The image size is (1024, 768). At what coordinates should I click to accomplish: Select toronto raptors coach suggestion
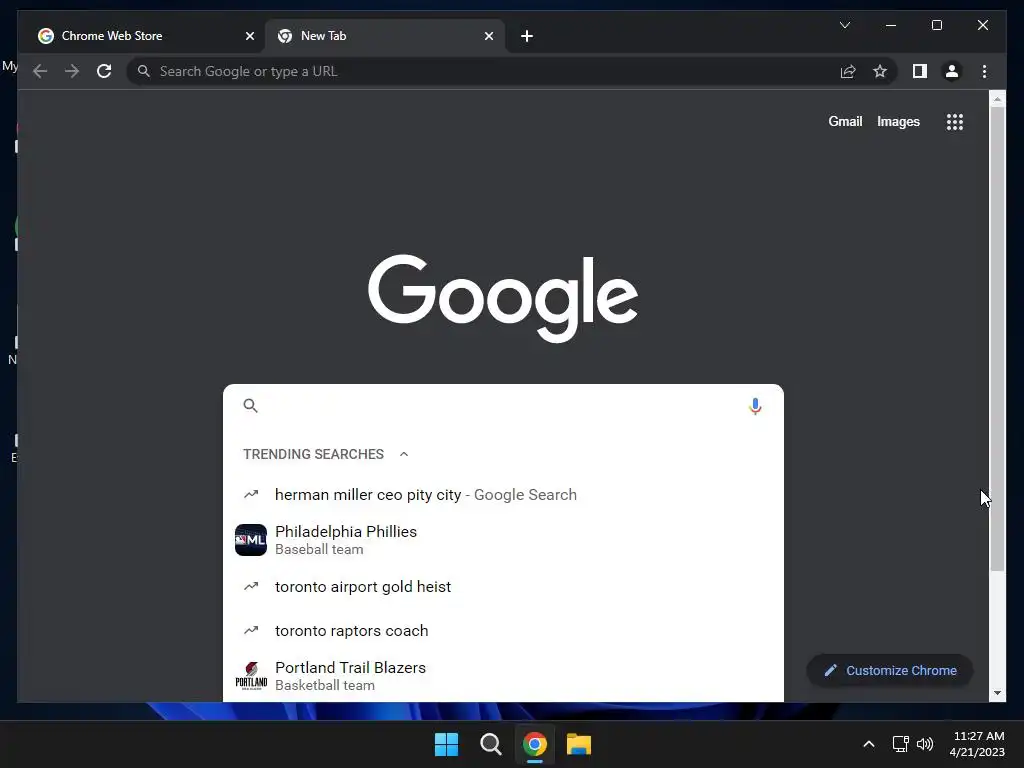(x=503, y=630)
